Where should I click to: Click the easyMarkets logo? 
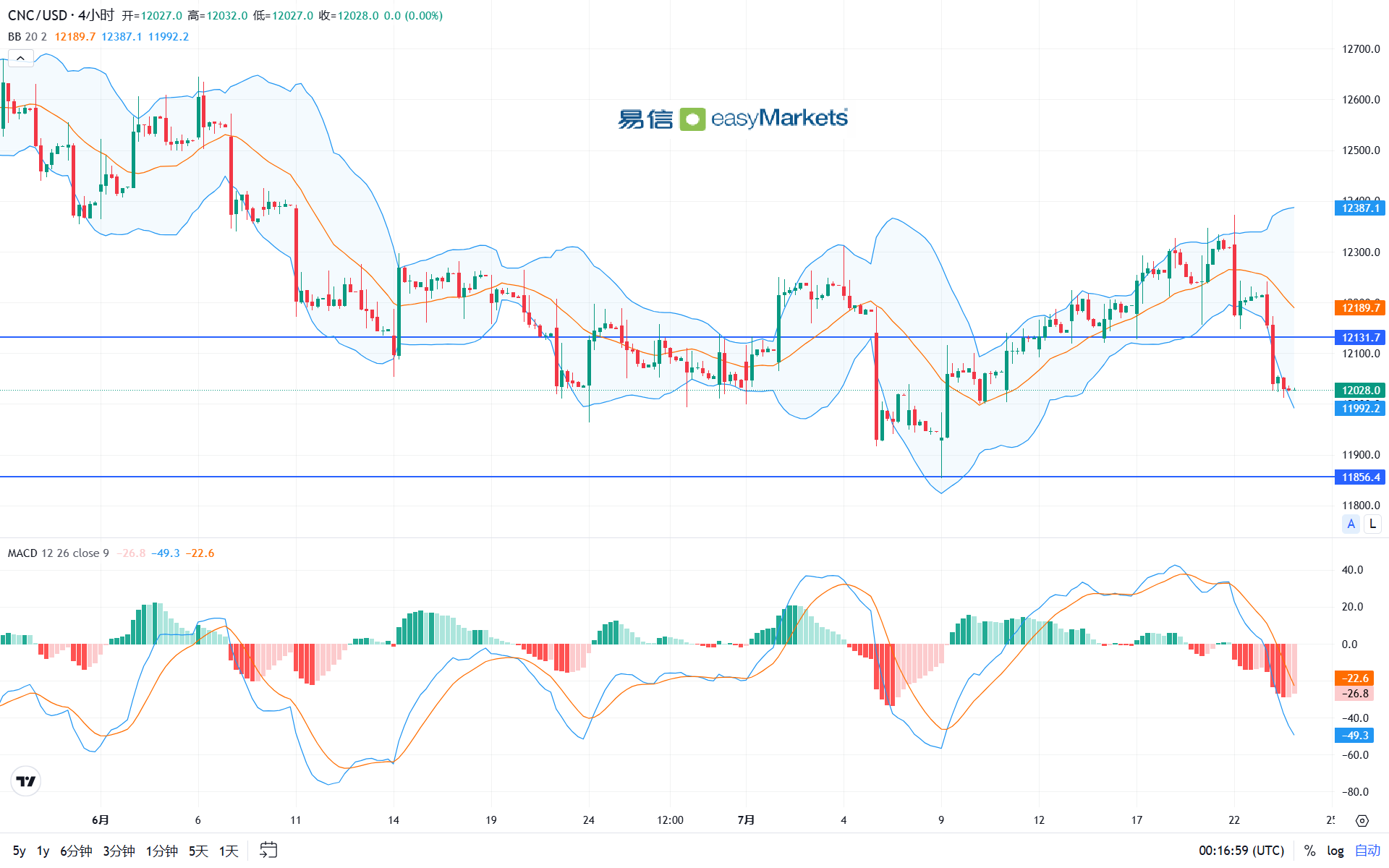732,119
